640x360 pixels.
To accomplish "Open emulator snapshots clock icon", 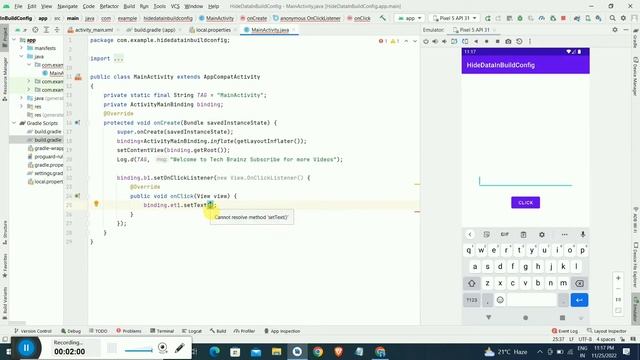I will (519, 41).
